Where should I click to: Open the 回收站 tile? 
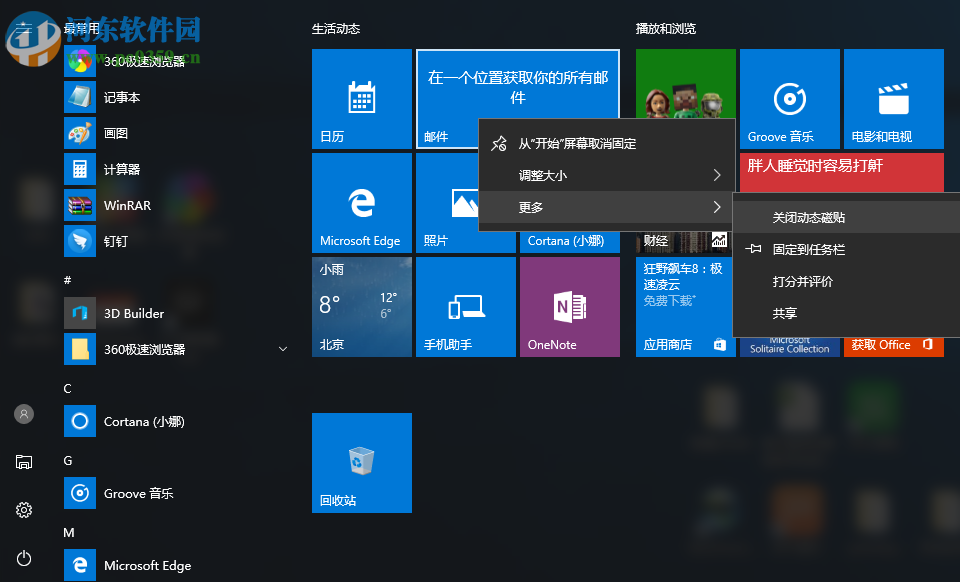(x=361, y=463)
